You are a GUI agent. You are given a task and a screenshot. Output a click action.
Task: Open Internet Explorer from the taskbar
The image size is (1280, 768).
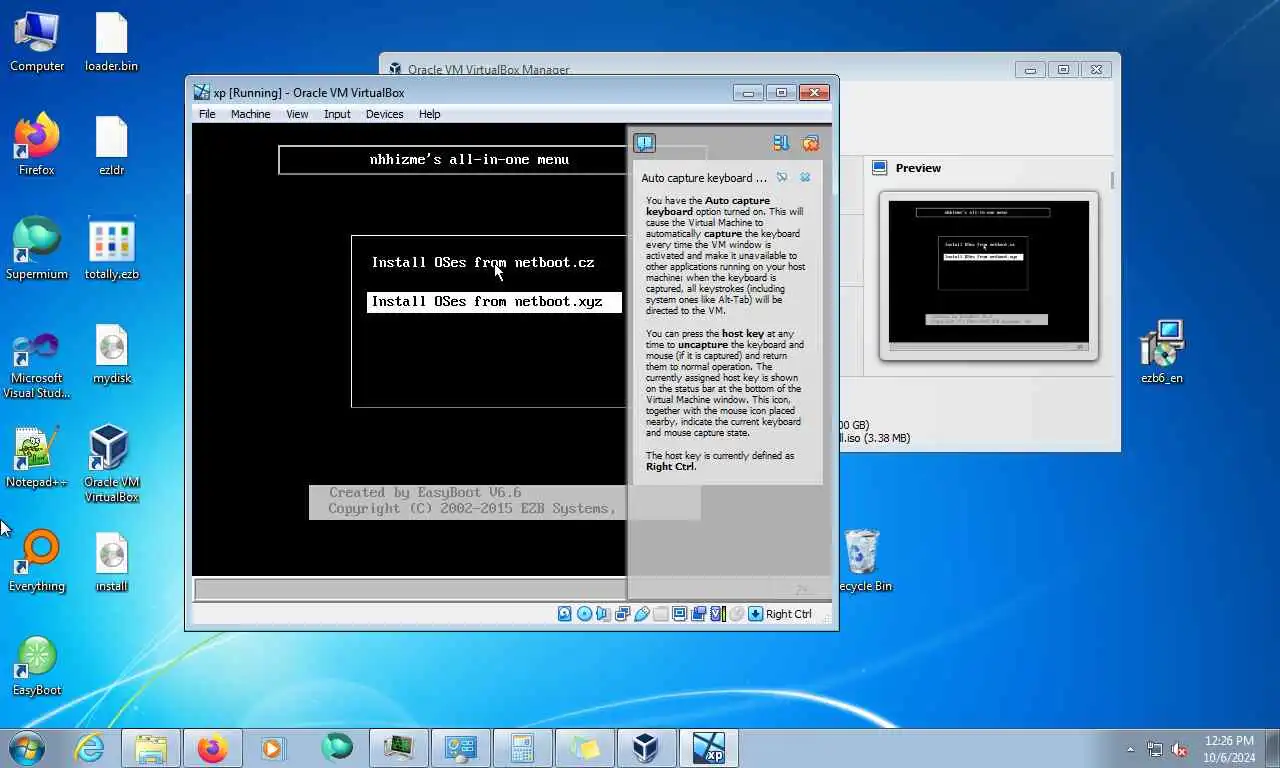point(89,748)
